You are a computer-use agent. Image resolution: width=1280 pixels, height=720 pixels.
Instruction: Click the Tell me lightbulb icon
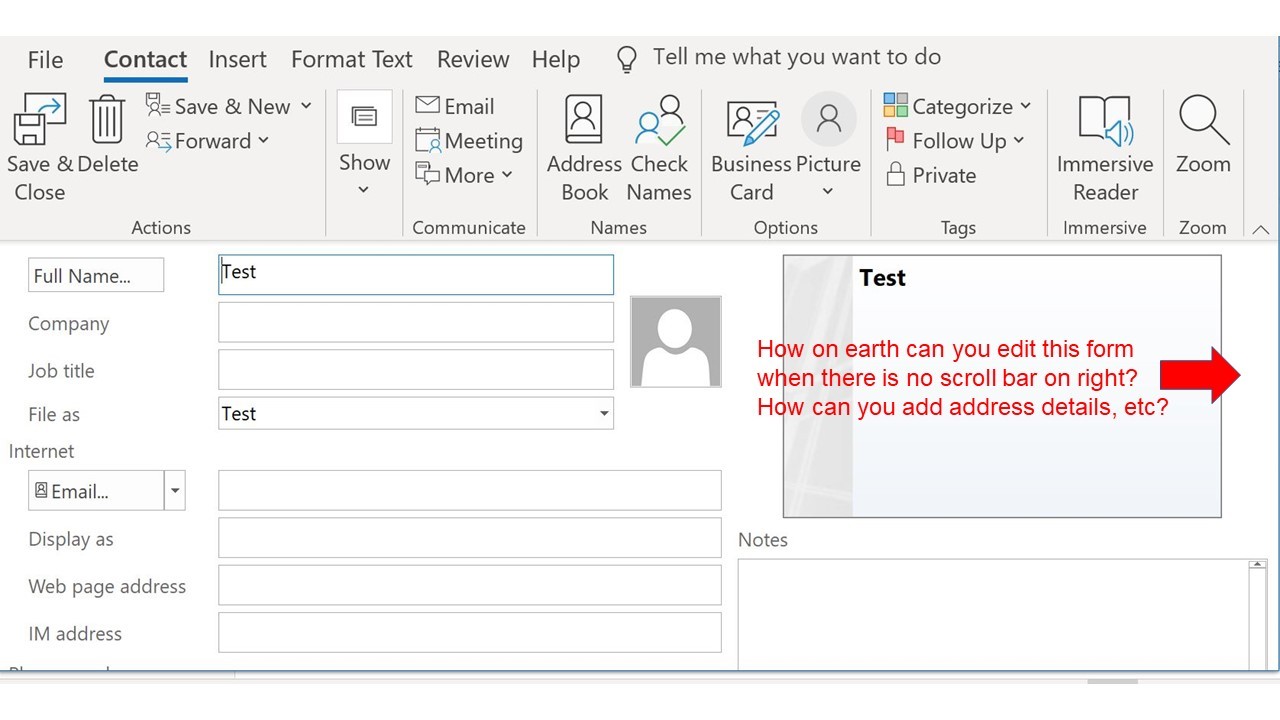627,60
